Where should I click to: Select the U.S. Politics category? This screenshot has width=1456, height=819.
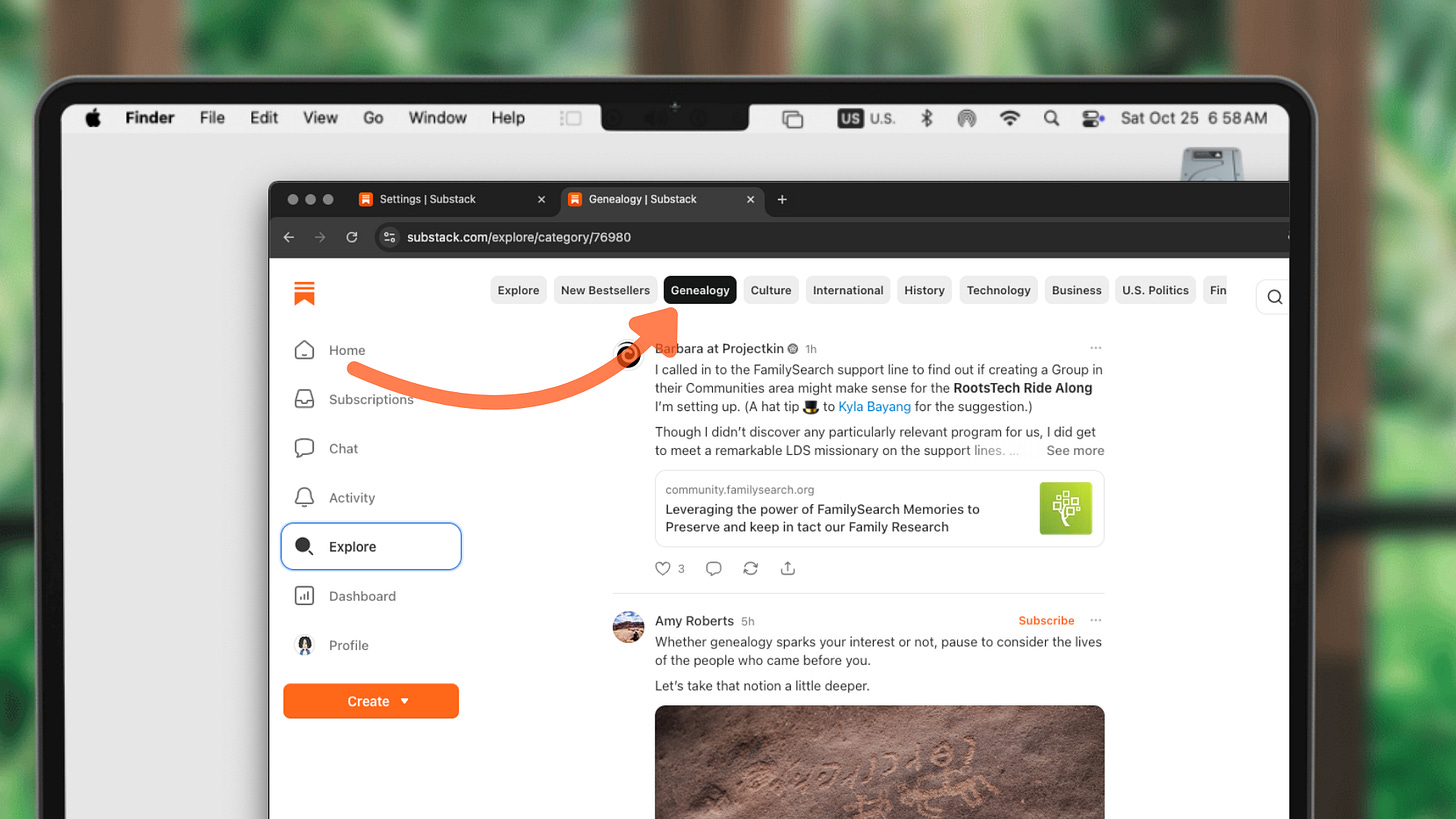pyautogui.click(x=1155, y=290)
